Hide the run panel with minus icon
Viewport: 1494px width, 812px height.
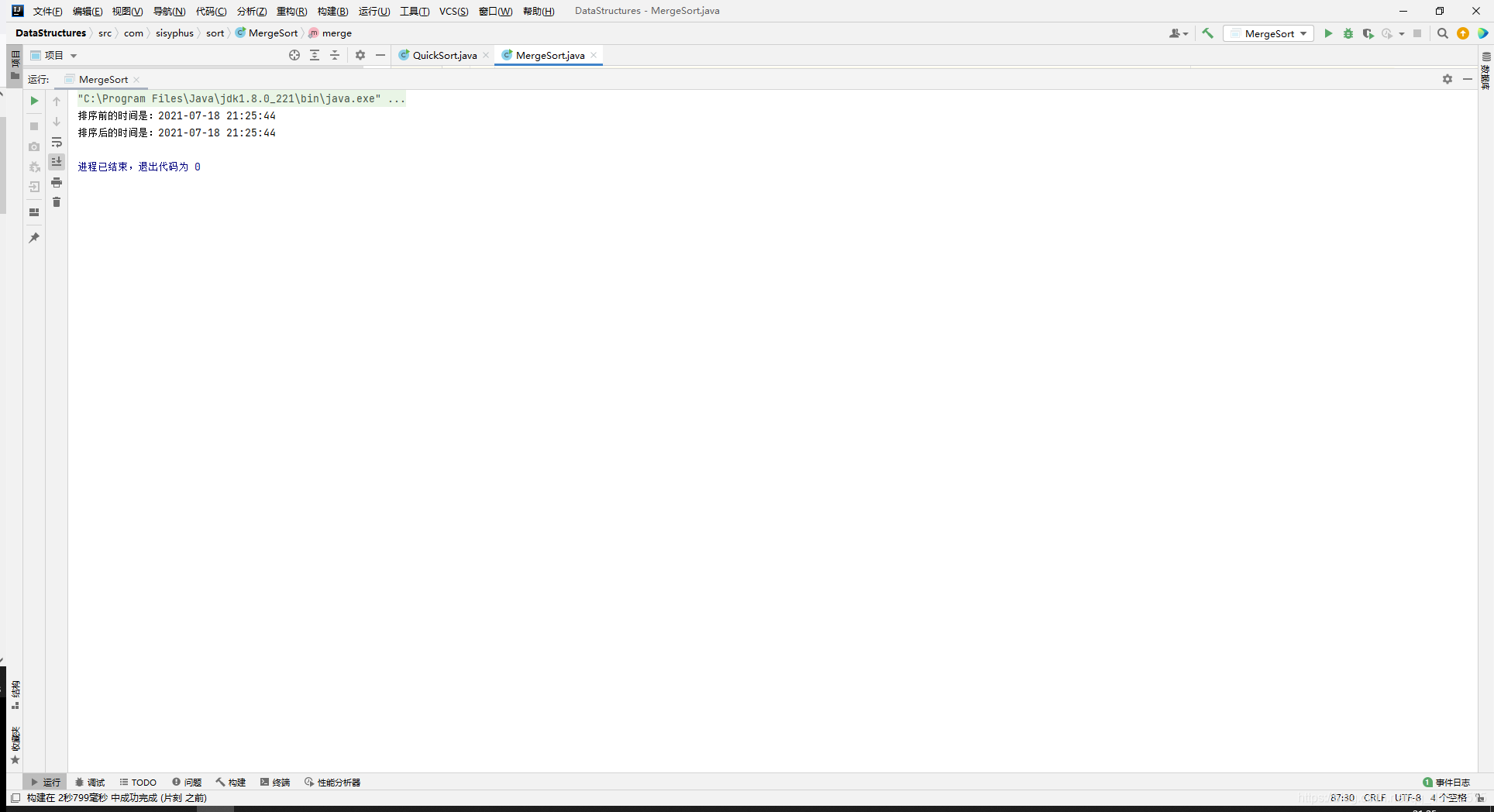[1468, 79]
